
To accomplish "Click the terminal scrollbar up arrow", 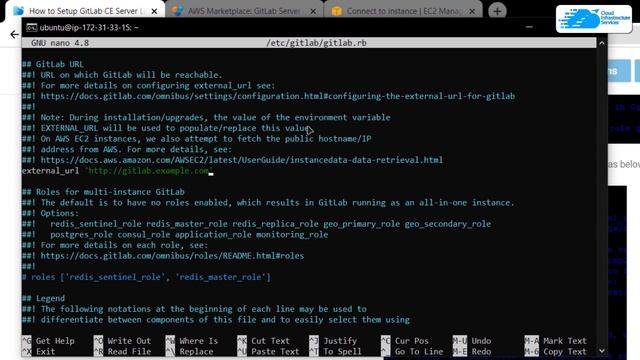I will point(602,43).
